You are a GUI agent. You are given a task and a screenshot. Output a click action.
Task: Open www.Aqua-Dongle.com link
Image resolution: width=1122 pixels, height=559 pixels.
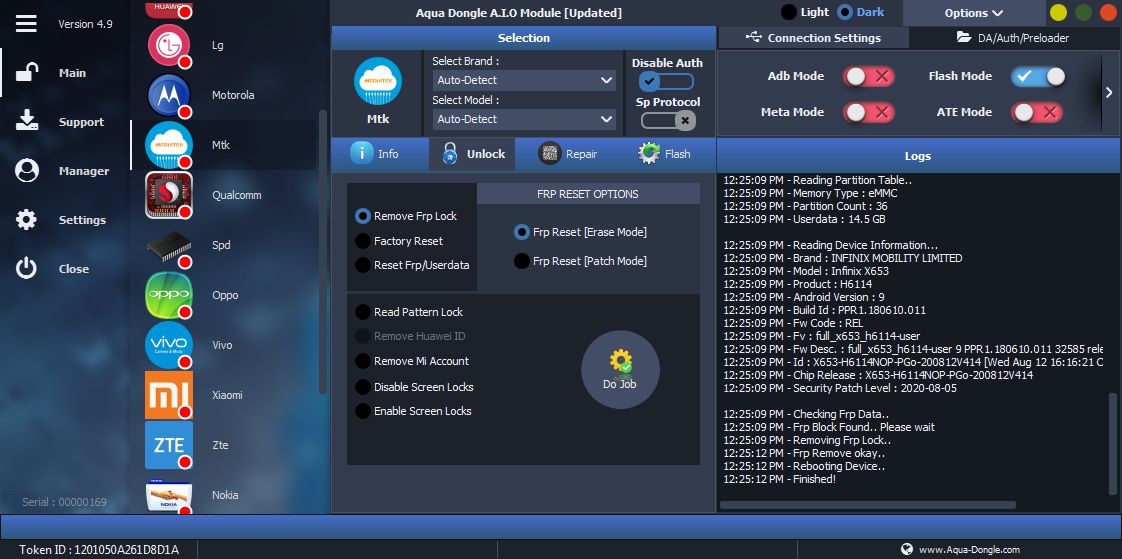(x=969, y=550)
